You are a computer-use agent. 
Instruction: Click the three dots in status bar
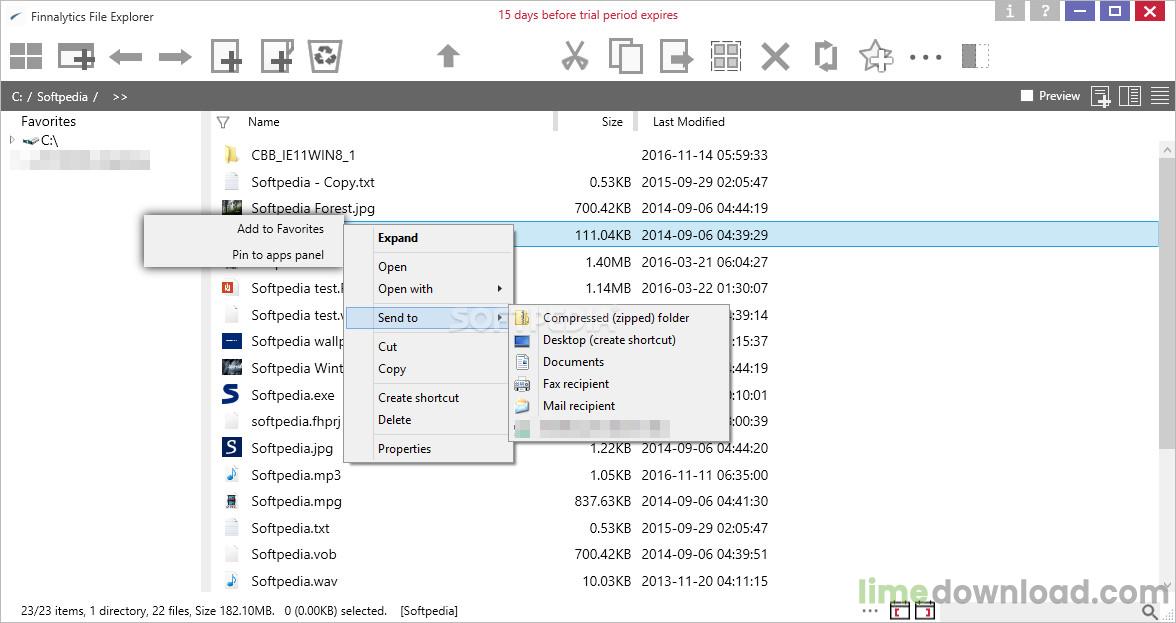click(870, 611)
